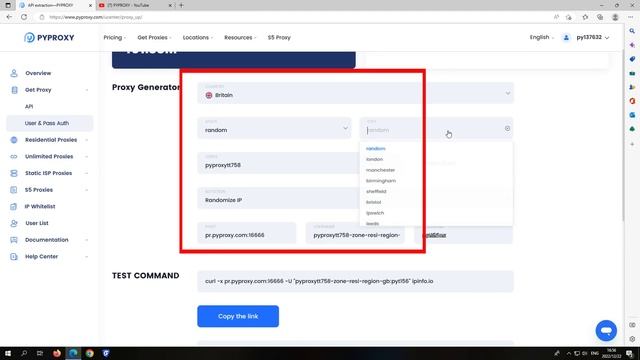Open Firefox from the taskbar
This screenshot has width=640, height=360.
click(57, 353)
